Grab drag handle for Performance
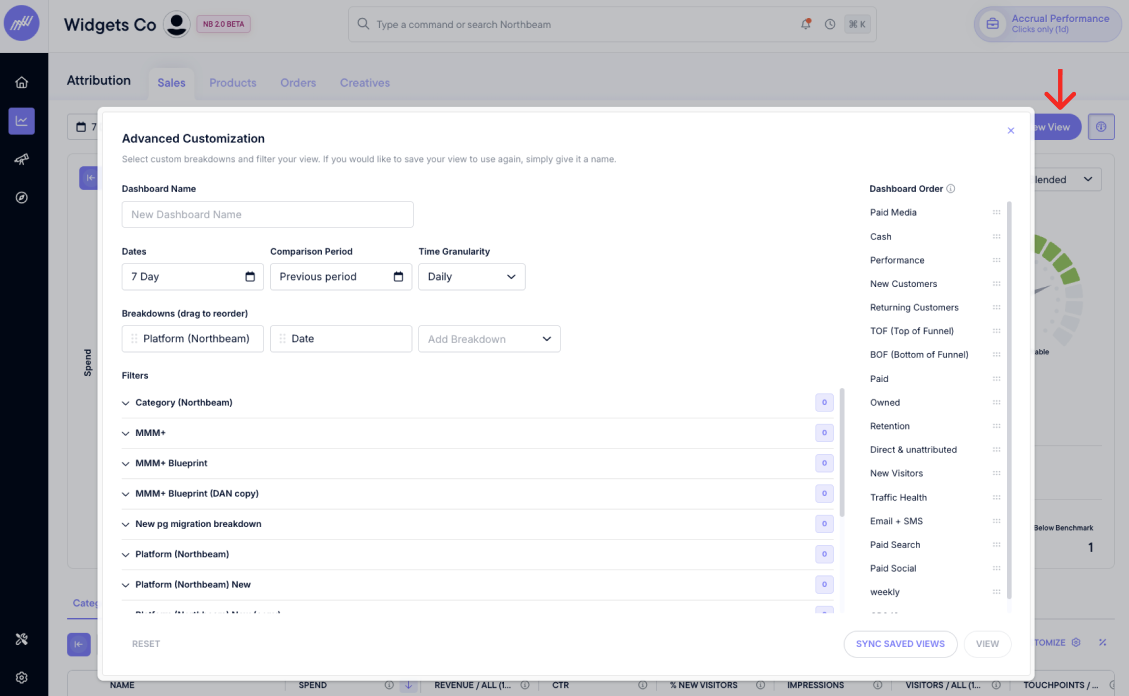The width and height of the screenshot is (1129, 696). click(997, 260)
